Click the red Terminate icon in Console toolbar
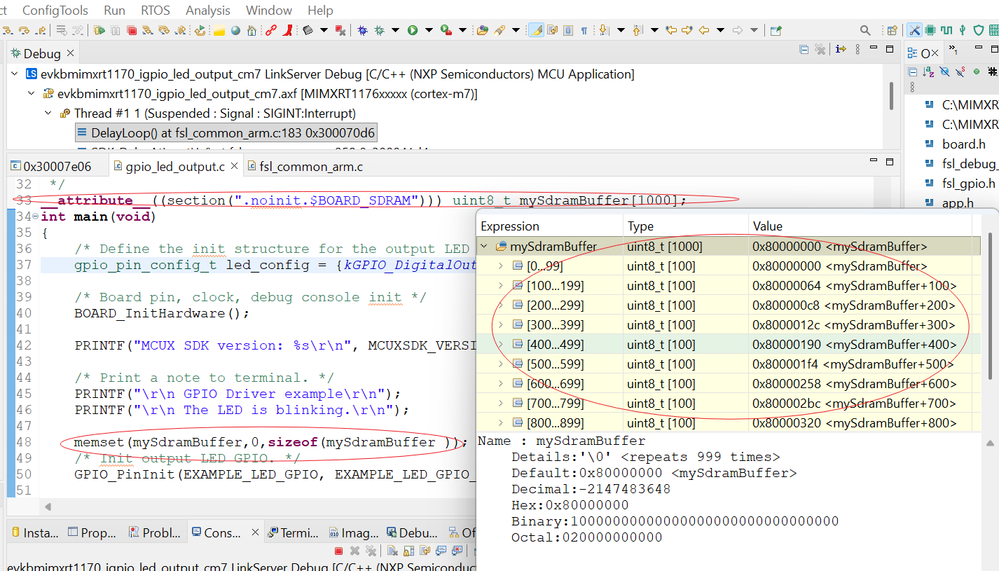The height and width of the screenshot is (571, 999). point(338,551)
